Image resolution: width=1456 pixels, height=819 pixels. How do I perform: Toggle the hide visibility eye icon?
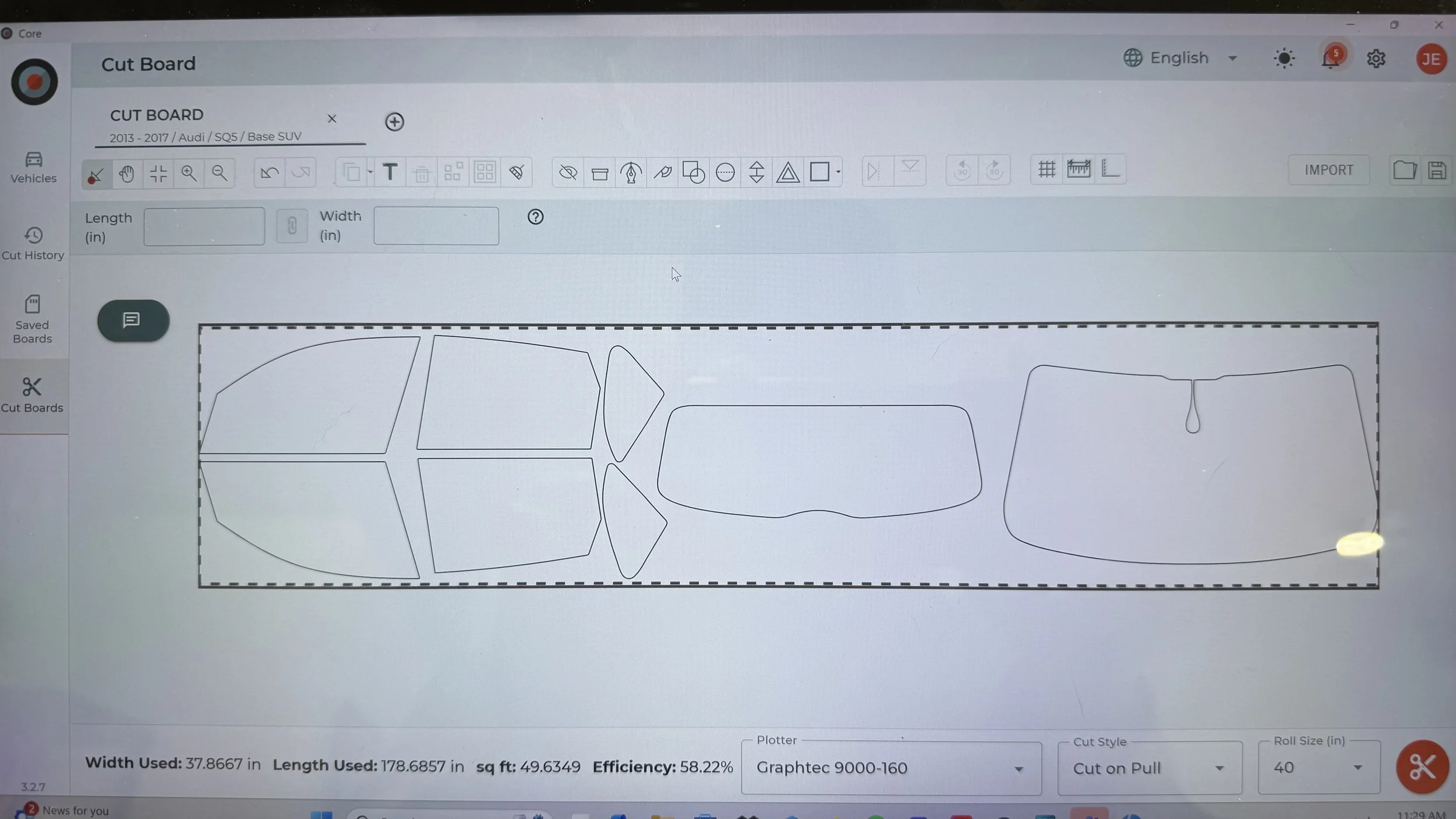pos(568,172)
